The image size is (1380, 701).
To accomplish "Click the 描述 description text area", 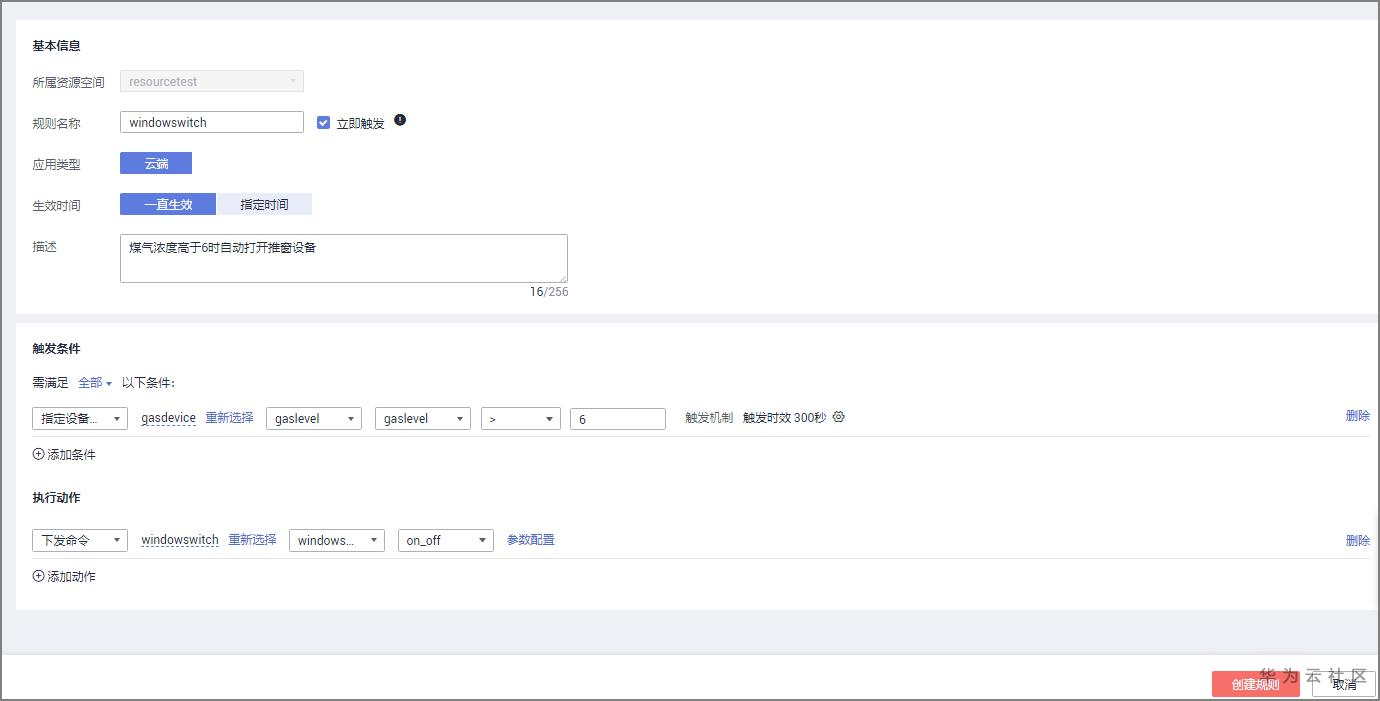I will coord(344,258).
